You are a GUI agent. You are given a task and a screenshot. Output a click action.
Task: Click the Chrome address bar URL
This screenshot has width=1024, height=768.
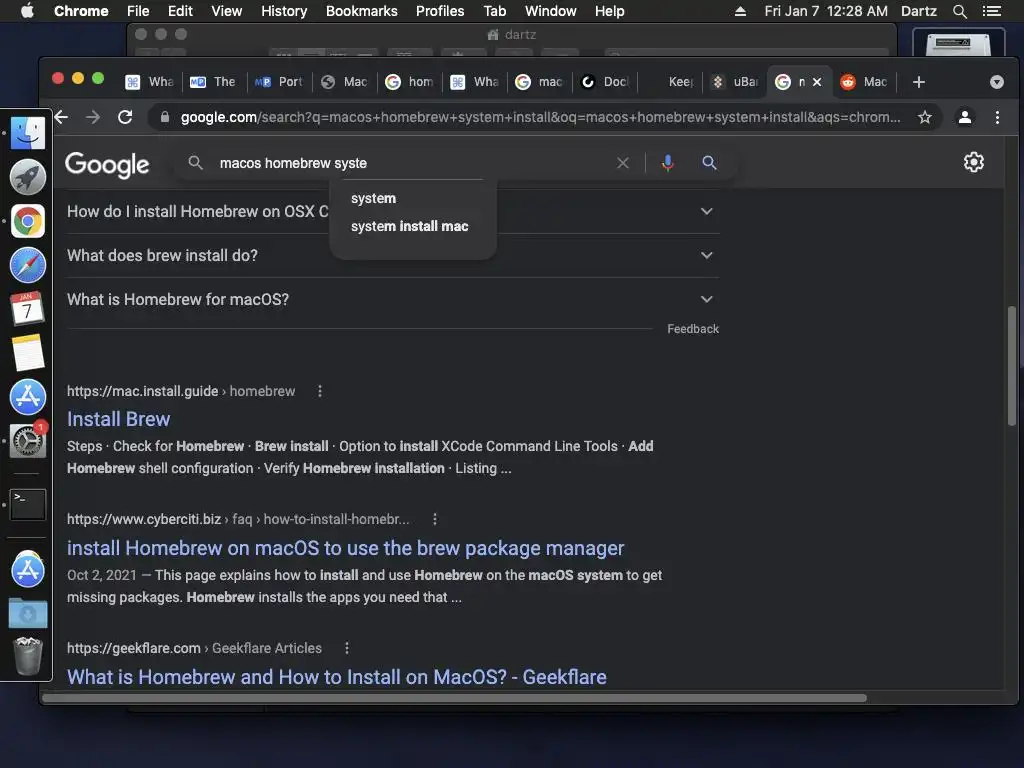(x=541, y=117)
